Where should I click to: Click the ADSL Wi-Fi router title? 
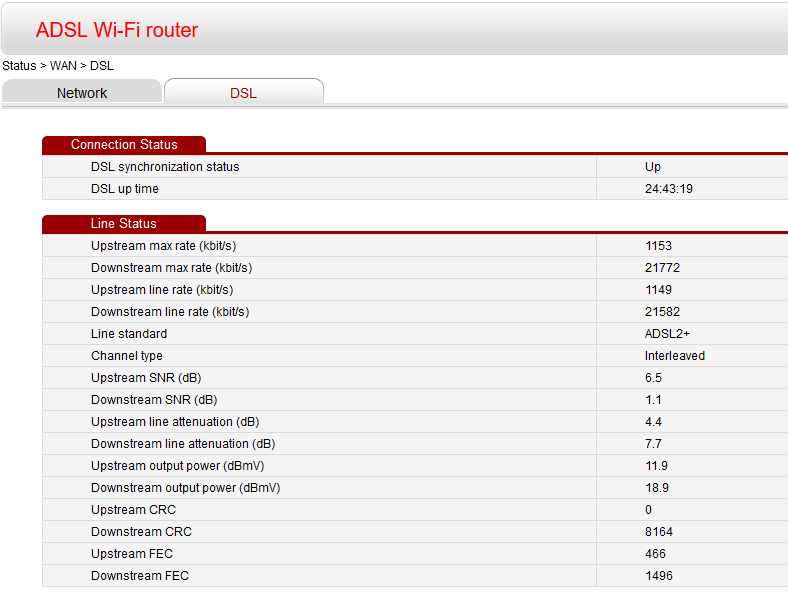point(117,30)
